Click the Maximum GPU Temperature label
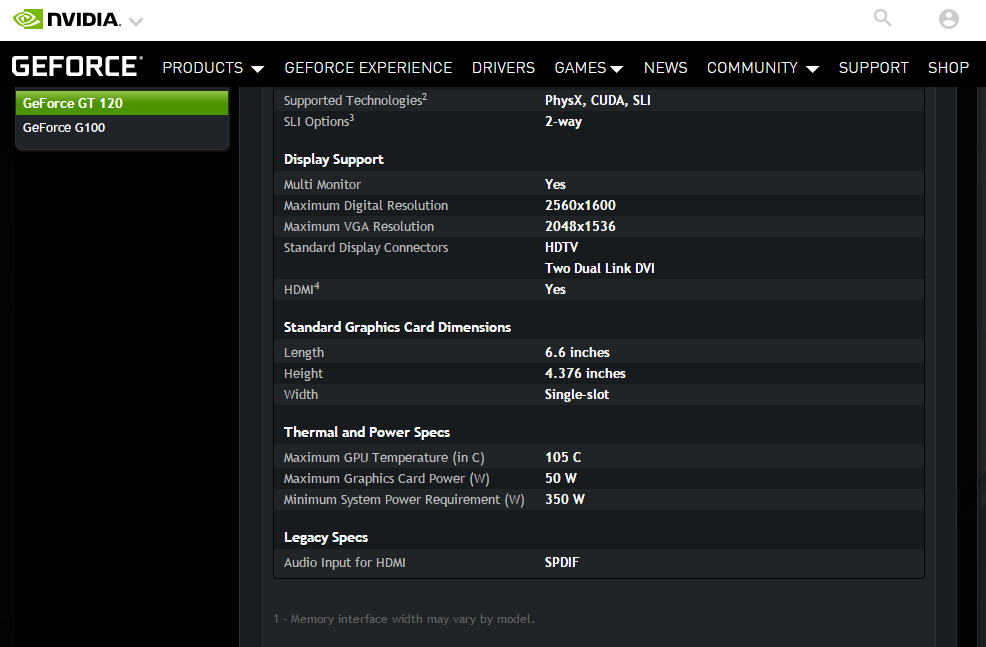The width and height of the screenshot is (986, 647). [x=384, y=458]
